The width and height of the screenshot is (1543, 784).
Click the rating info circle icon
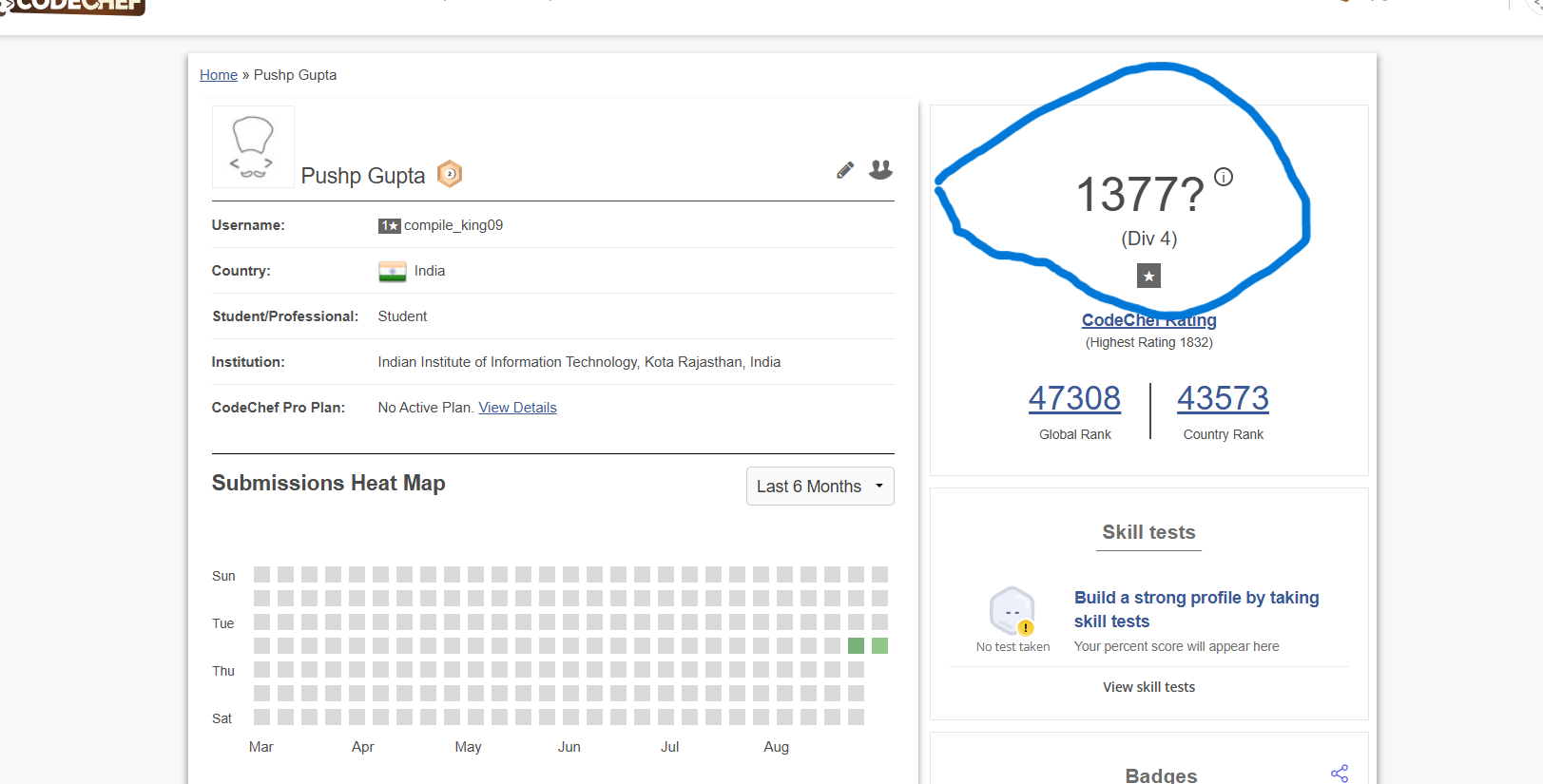1224,177
